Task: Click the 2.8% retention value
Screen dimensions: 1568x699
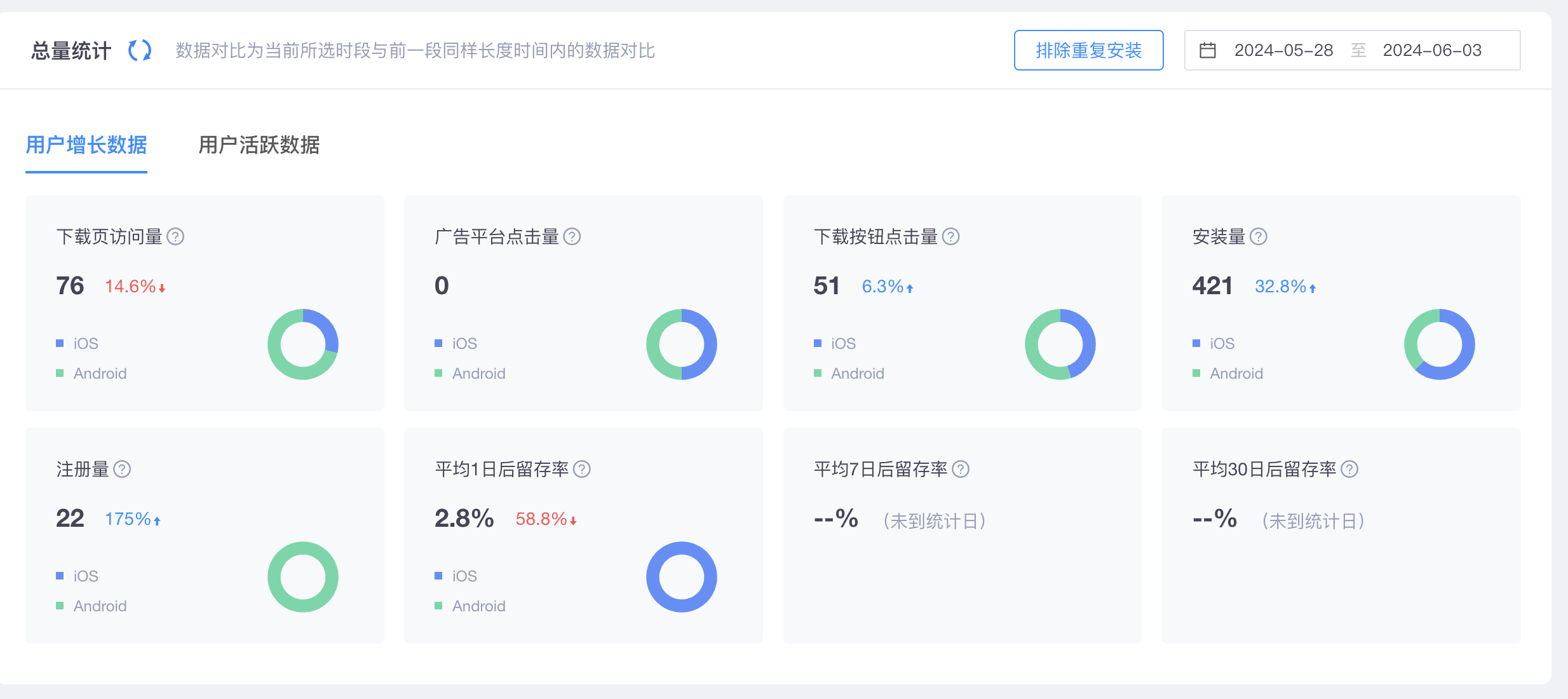Action: coord(464,518)
